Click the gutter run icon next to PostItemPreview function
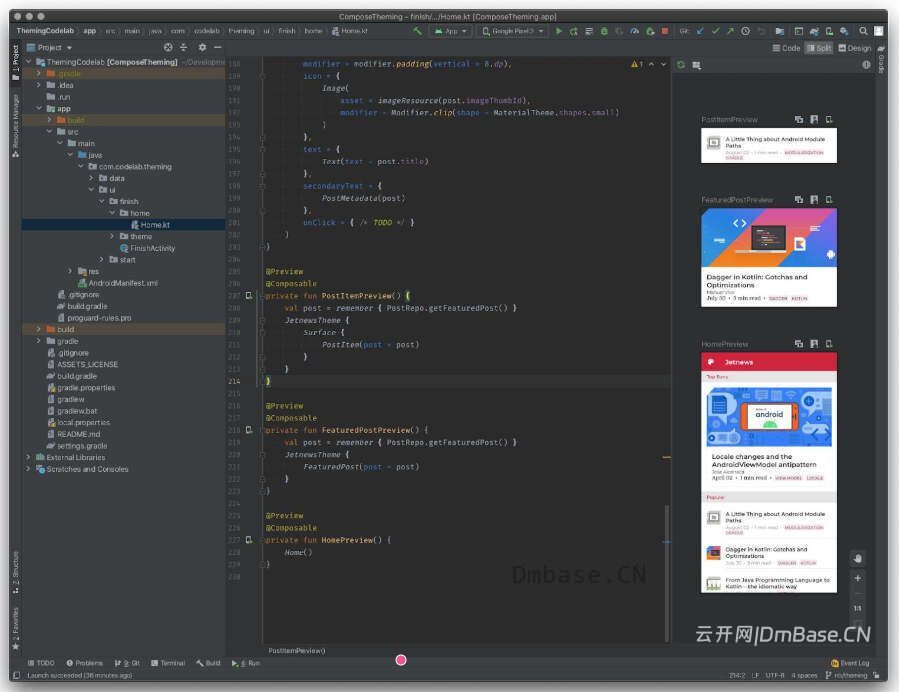 click(249, 295)
